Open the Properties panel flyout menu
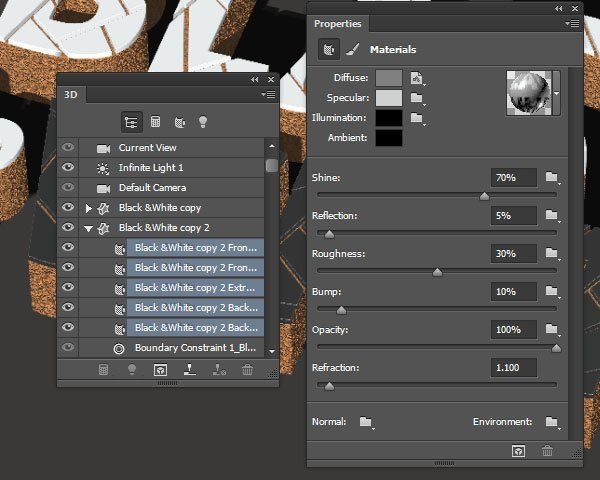Screen dimensions: 600x480 tap(572, 24)
